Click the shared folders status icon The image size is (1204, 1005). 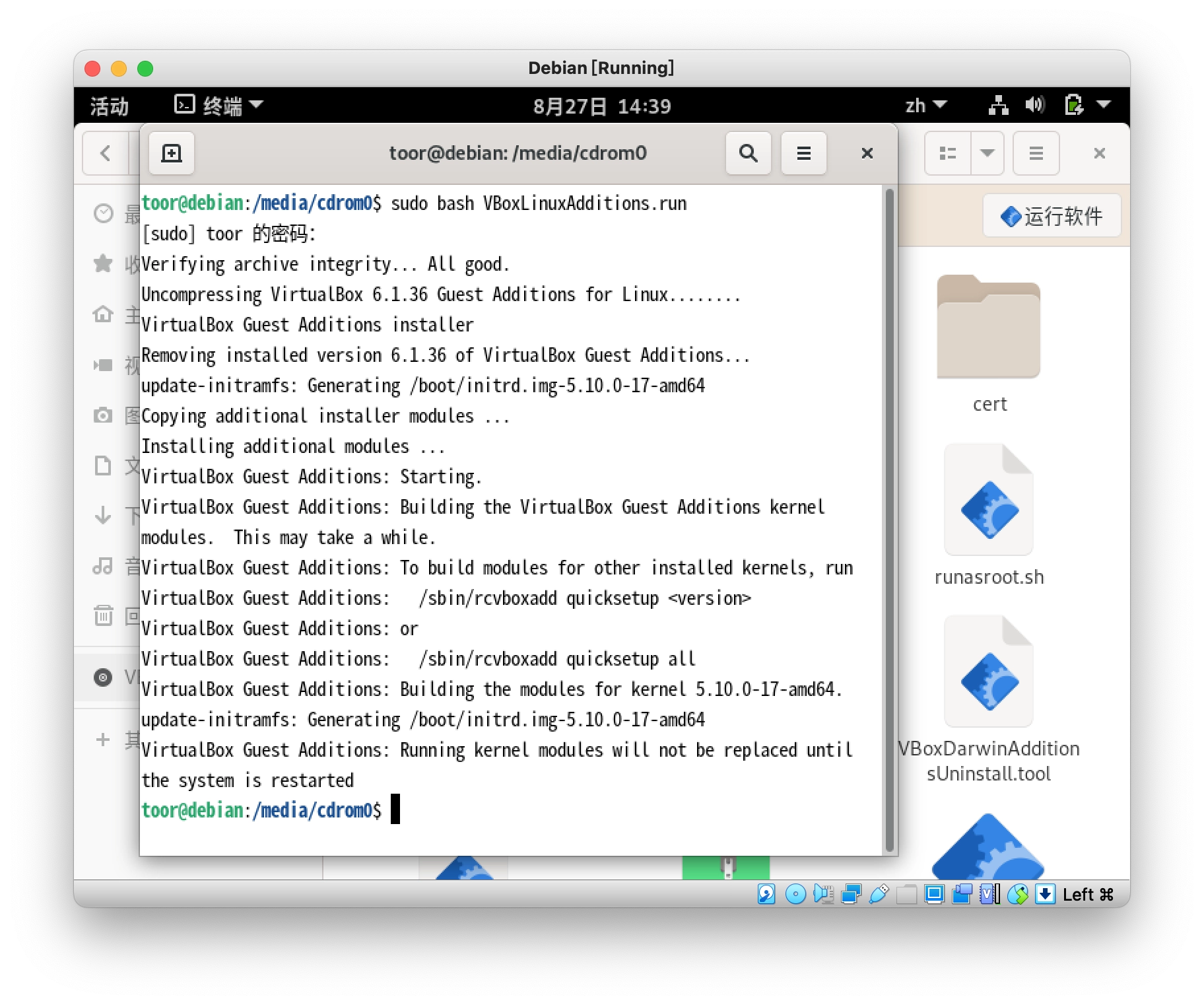point(906,894)
